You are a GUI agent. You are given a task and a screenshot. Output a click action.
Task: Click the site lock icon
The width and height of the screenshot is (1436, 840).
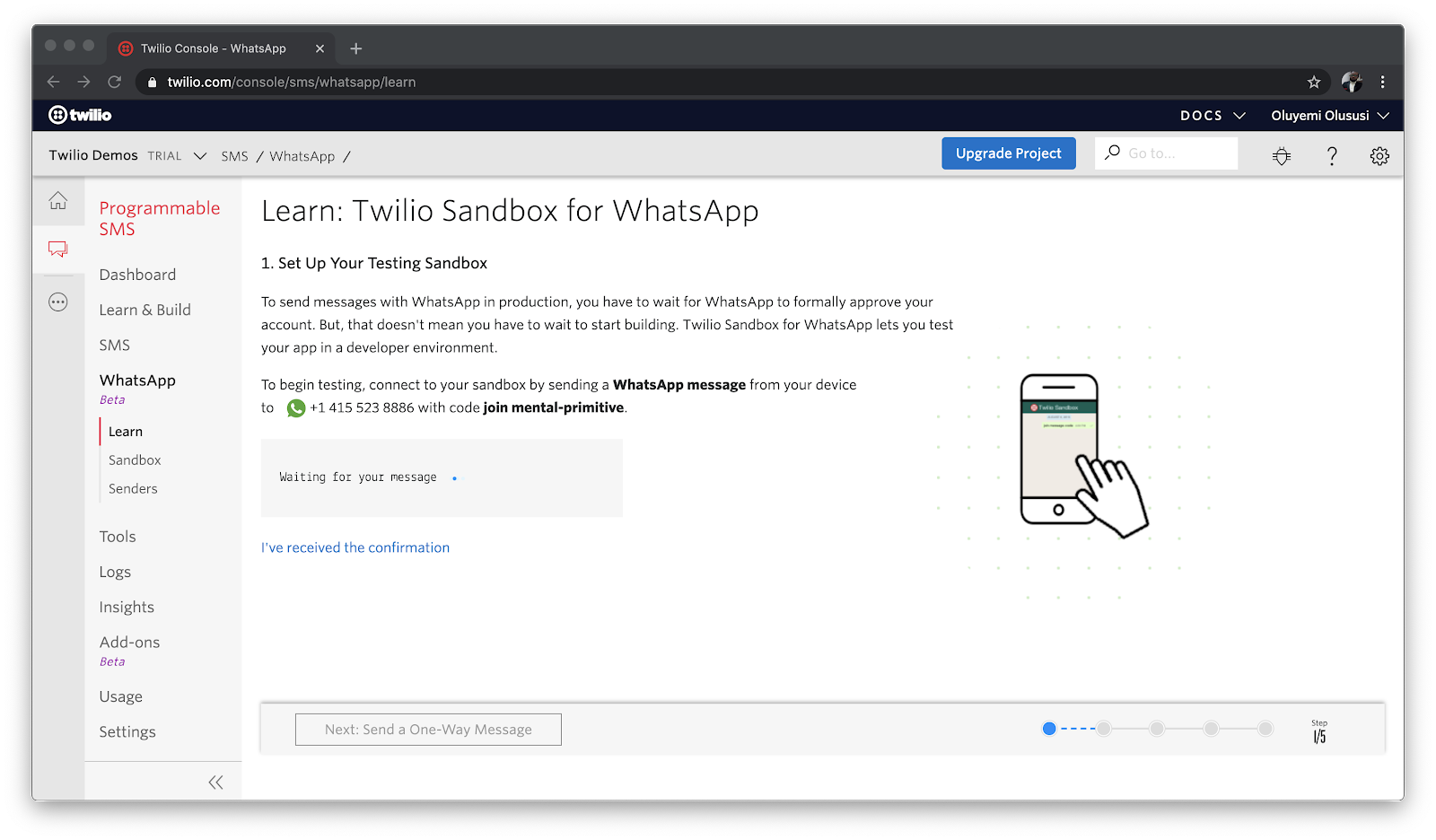[x=152, y=82]
